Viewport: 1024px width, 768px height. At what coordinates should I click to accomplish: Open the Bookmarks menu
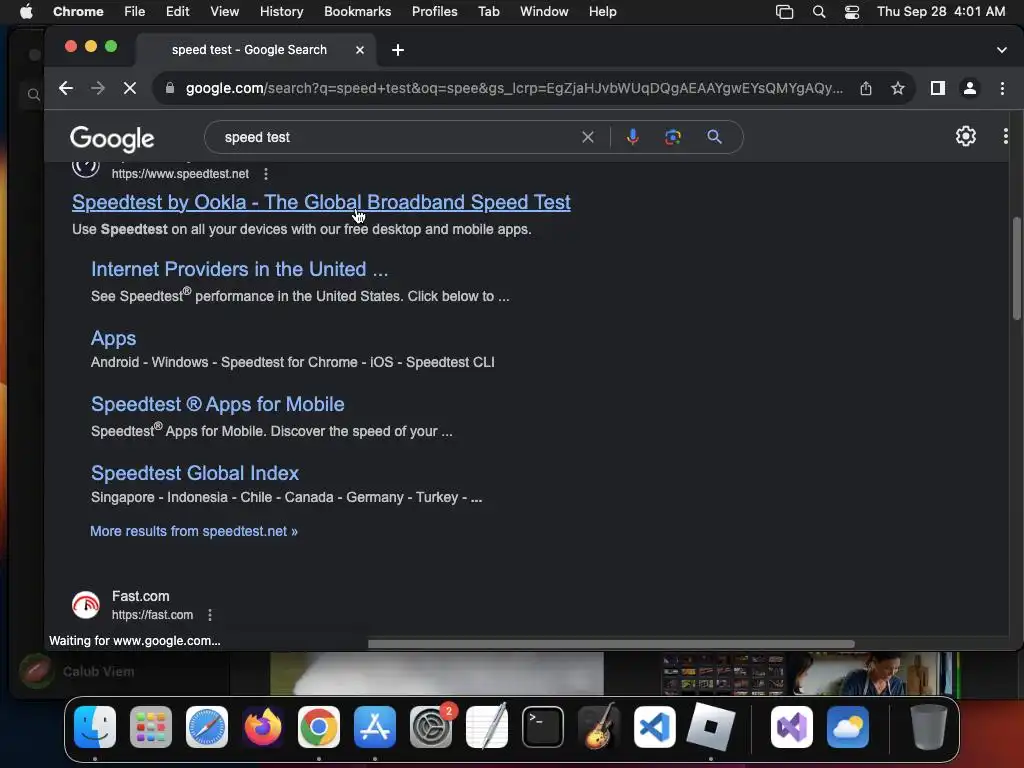357,11
